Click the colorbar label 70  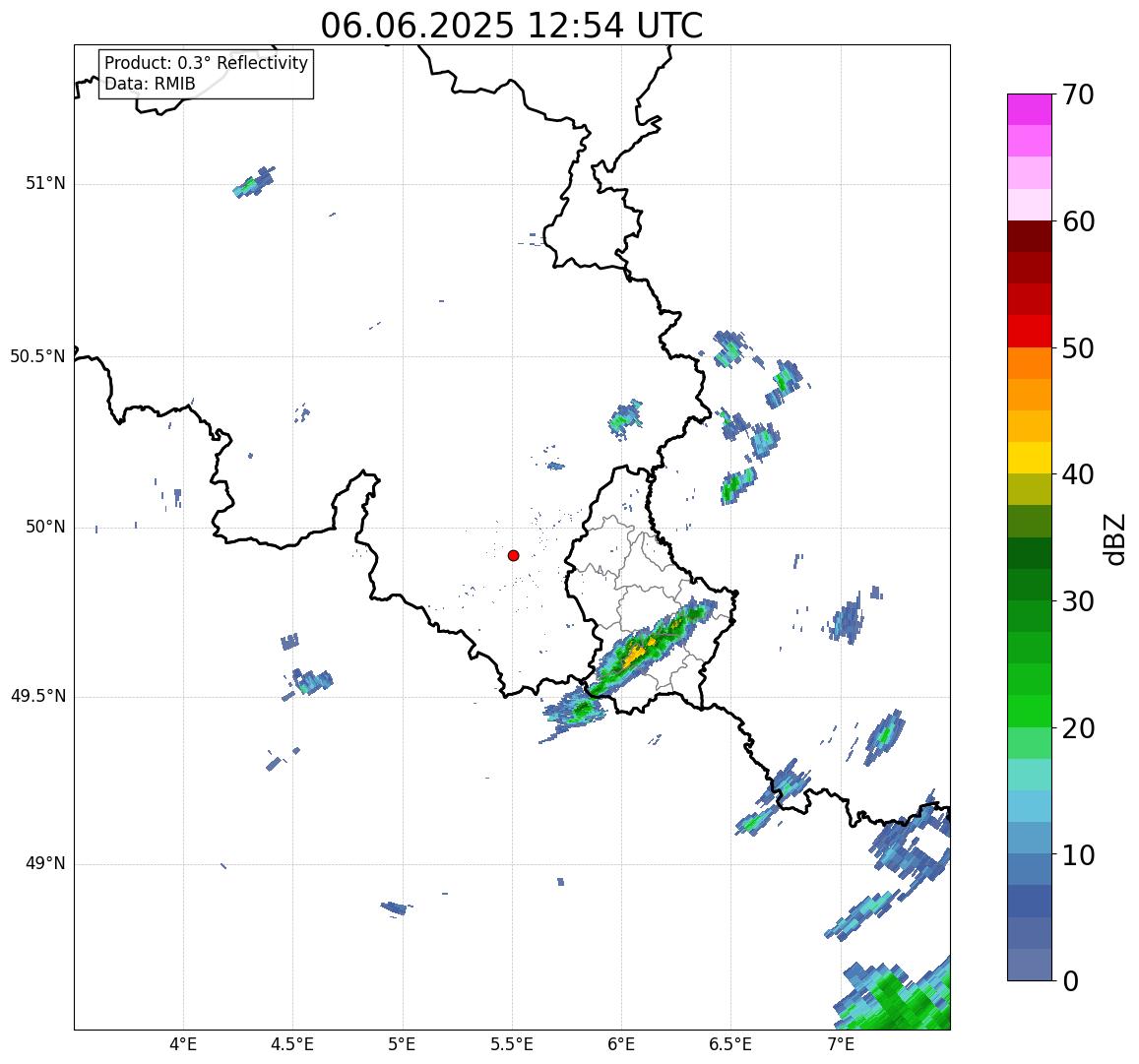1078,94
